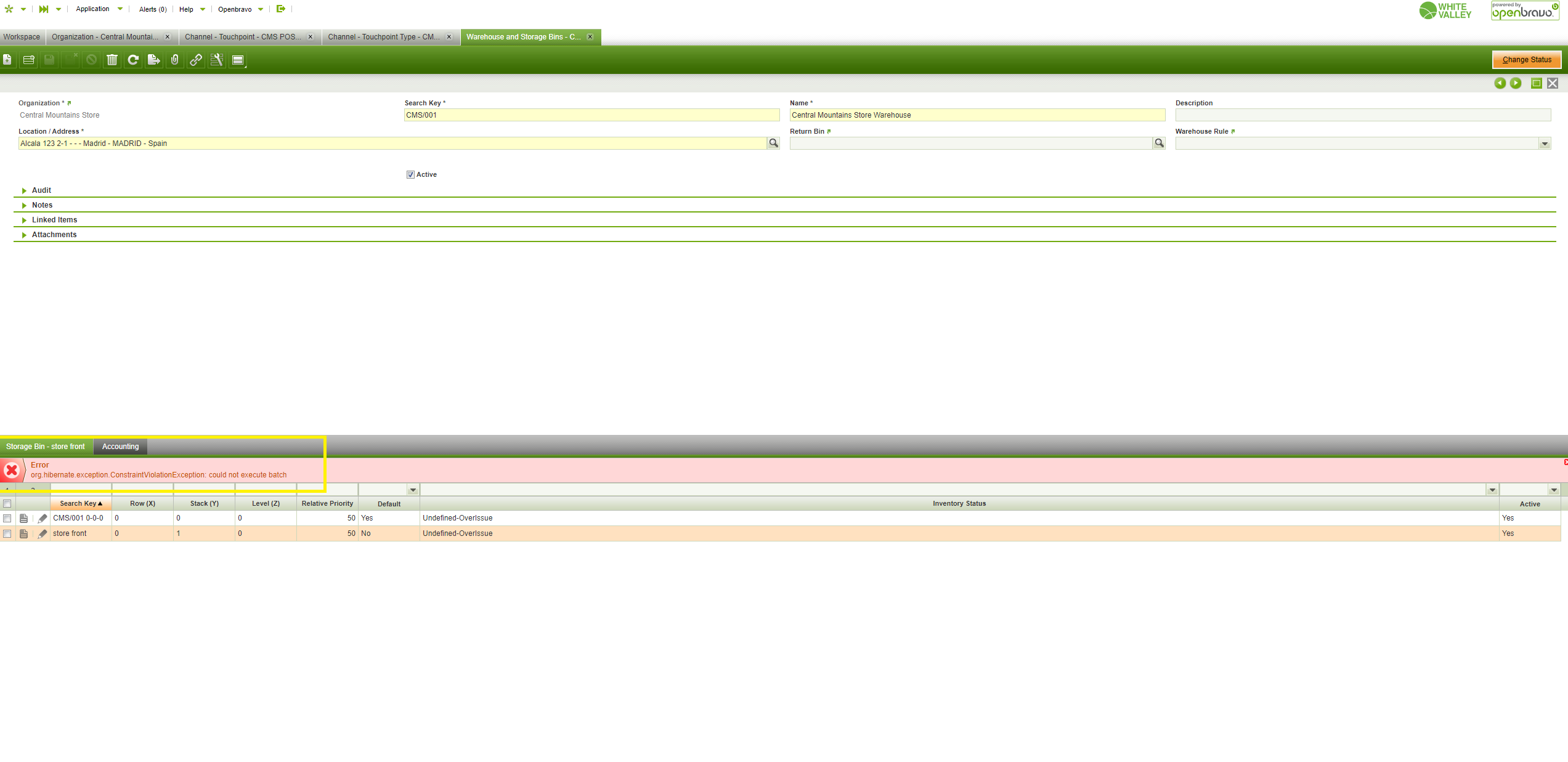Click the Refresh toolbar icon

coord(133,60)
